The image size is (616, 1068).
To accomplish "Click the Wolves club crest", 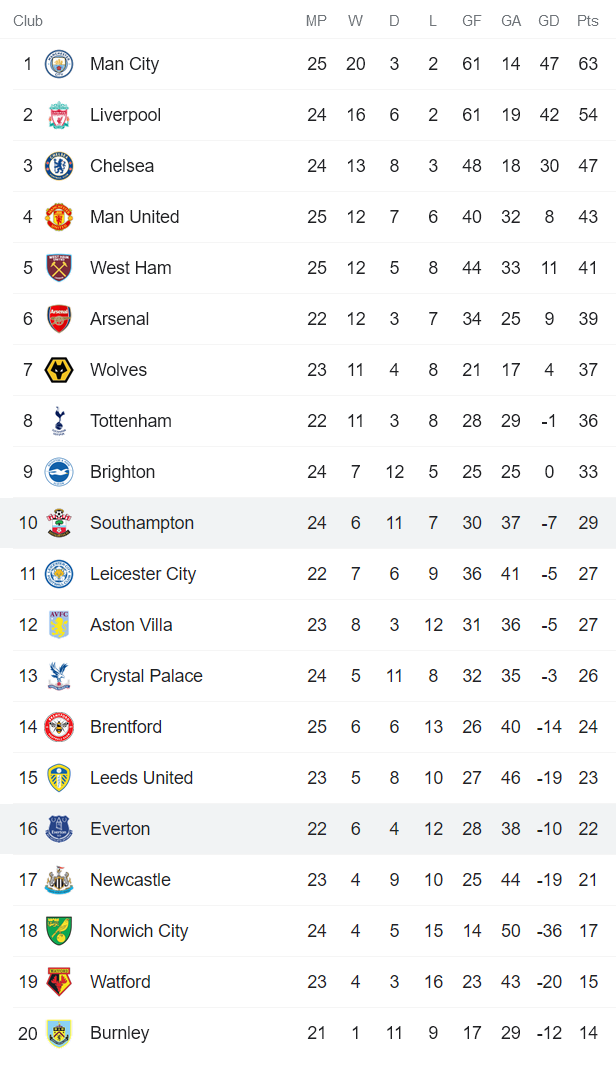I will coord(59,370).
